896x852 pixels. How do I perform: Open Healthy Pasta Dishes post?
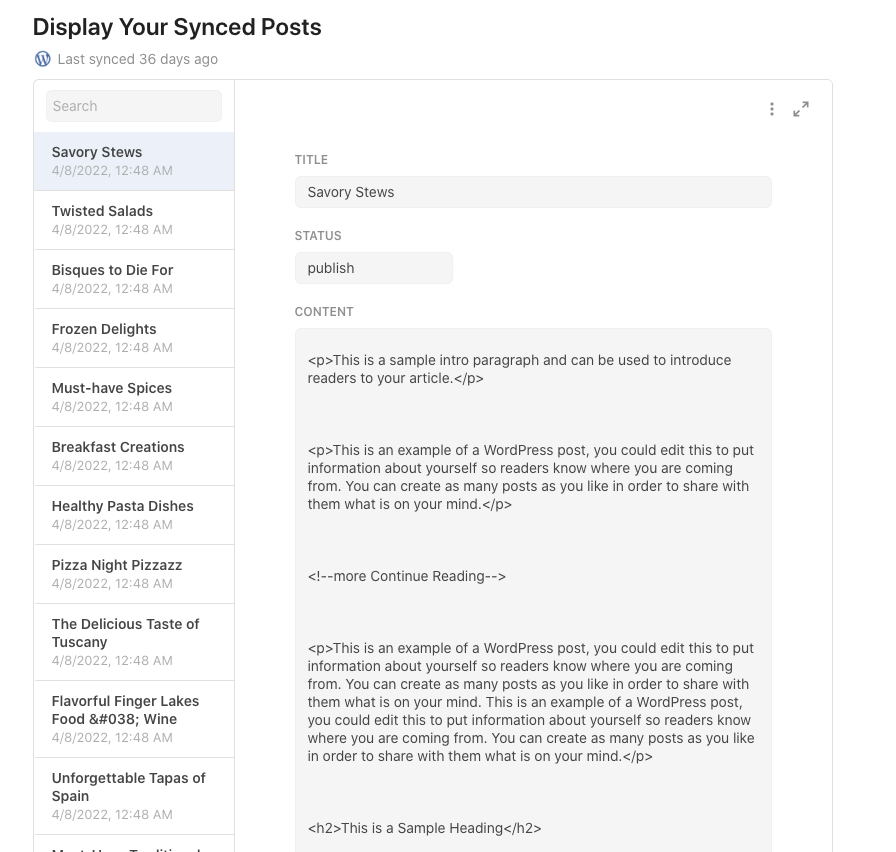(x=134, y=515)
